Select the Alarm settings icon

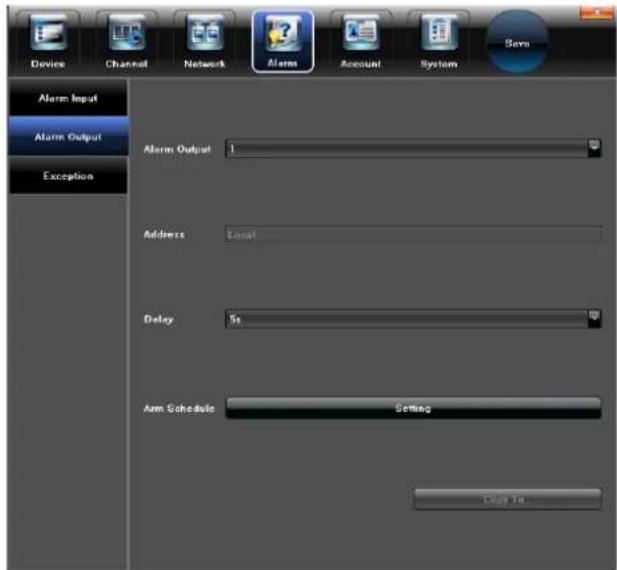tap(283, 42)
